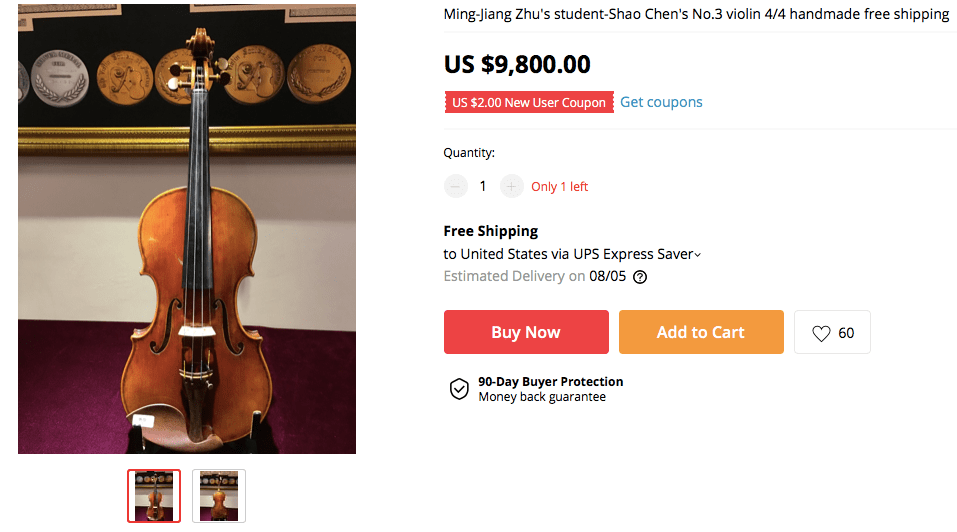Viewport: 957px width, 532px height.
Task: Click the Only 1 left stock notice
Action: [x=559, y=187]
